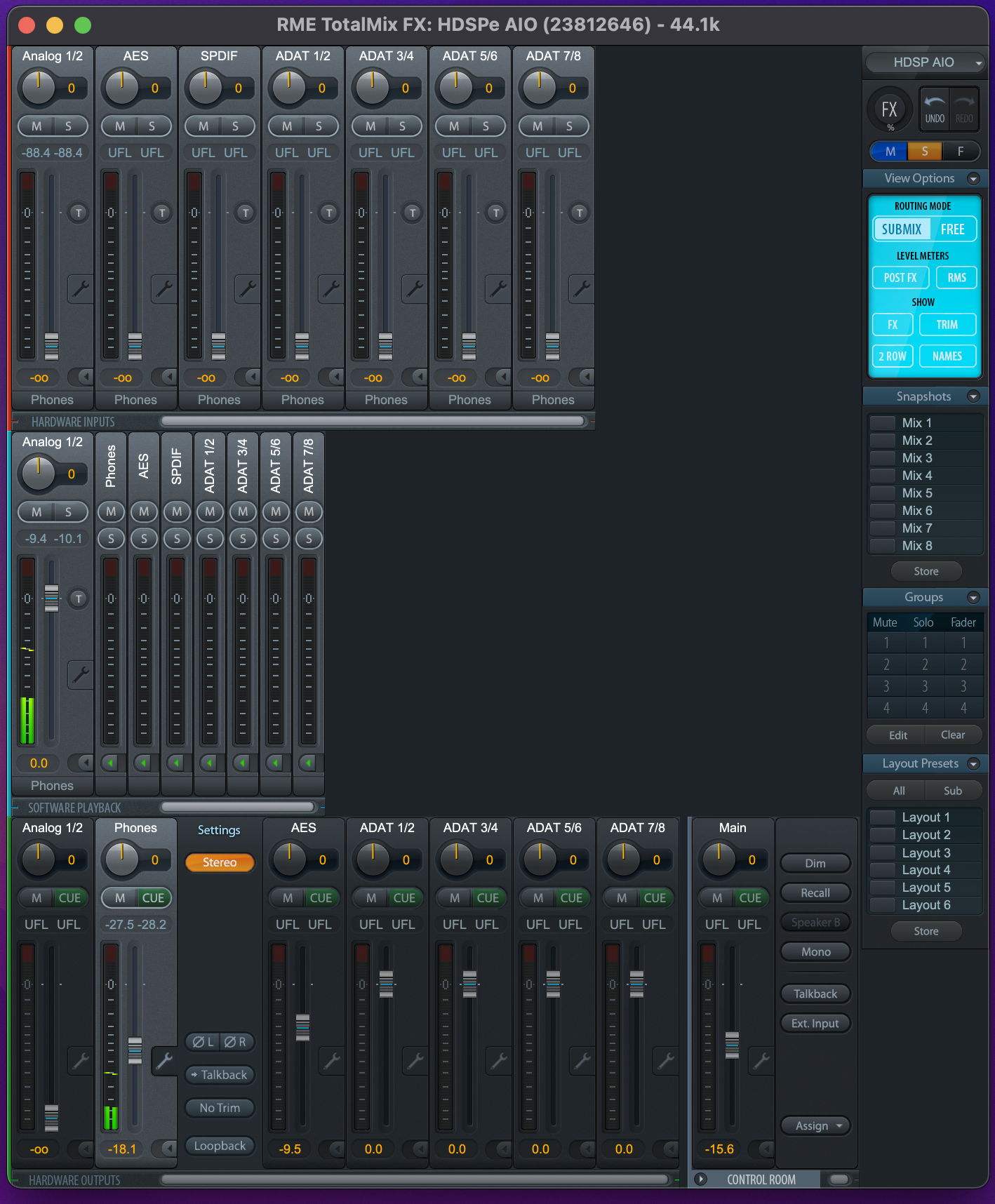Viewport: 995px width, 1204px height.
Task: Click the Hardware Inputs horizontal scrollbar
Action: pos(373,421)
